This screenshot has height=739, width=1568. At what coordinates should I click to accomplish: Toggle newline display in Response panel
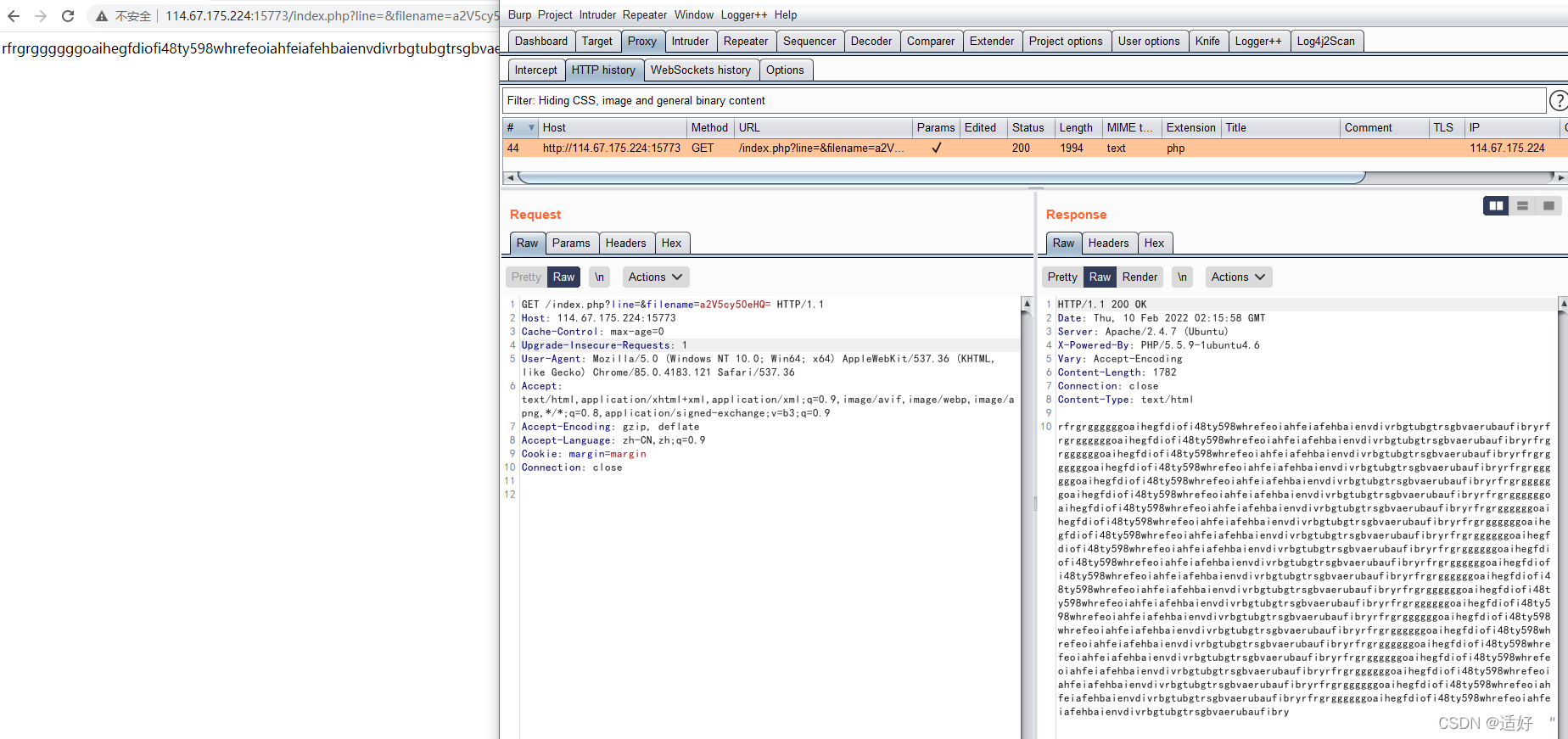[x=1182, y=277]
